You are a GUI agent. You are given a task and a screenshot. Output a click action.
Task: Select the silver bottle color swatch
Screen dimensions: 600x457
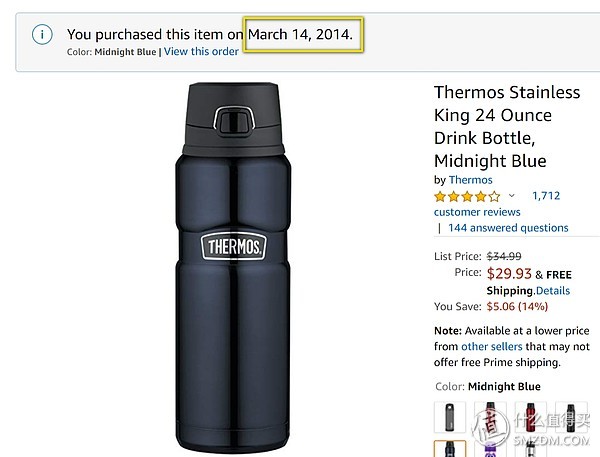(x=532, y=449)
